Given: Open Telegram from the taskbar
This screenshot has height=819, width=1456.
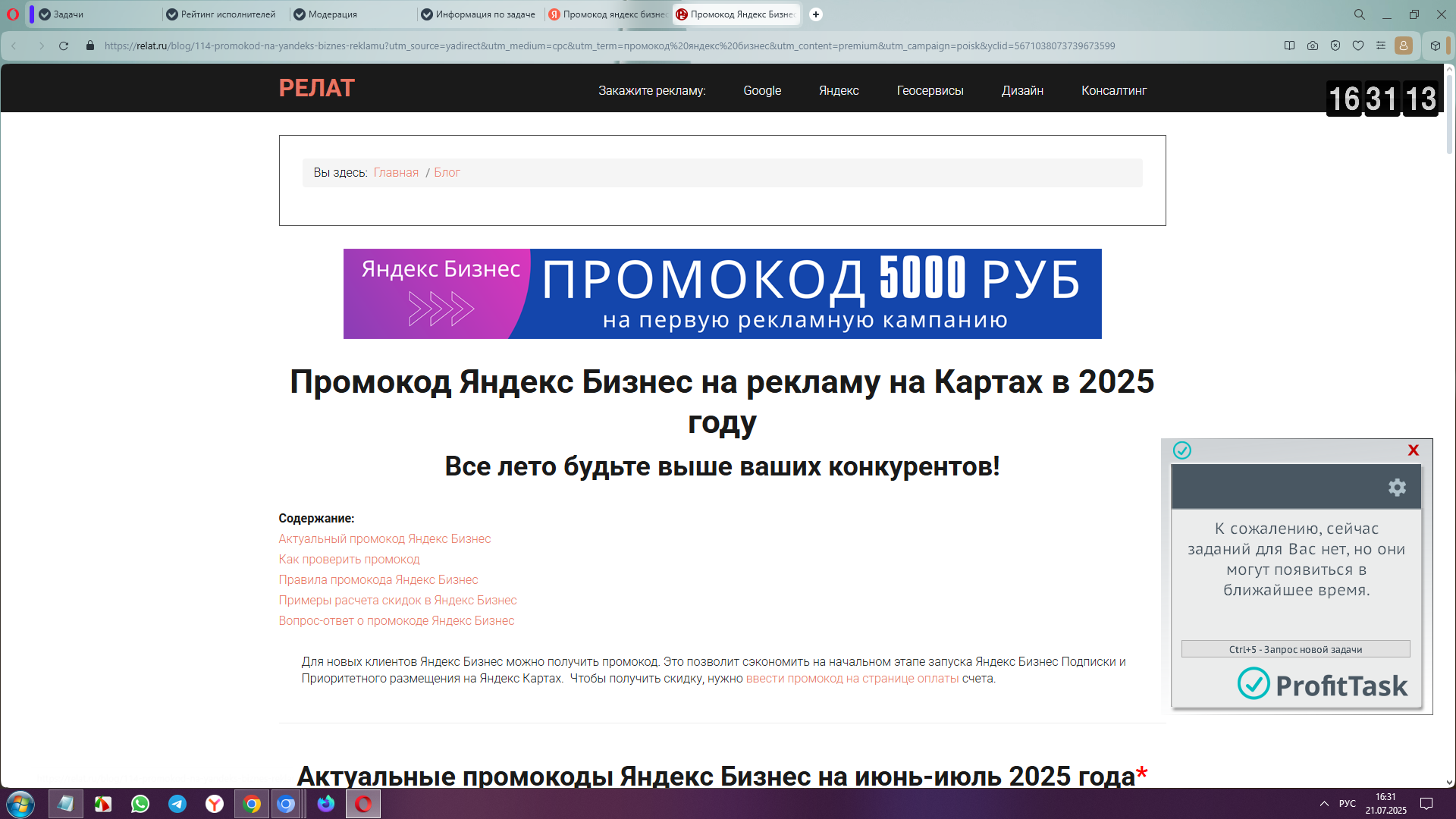Looking at the screenshot, I should coord(177,804).
